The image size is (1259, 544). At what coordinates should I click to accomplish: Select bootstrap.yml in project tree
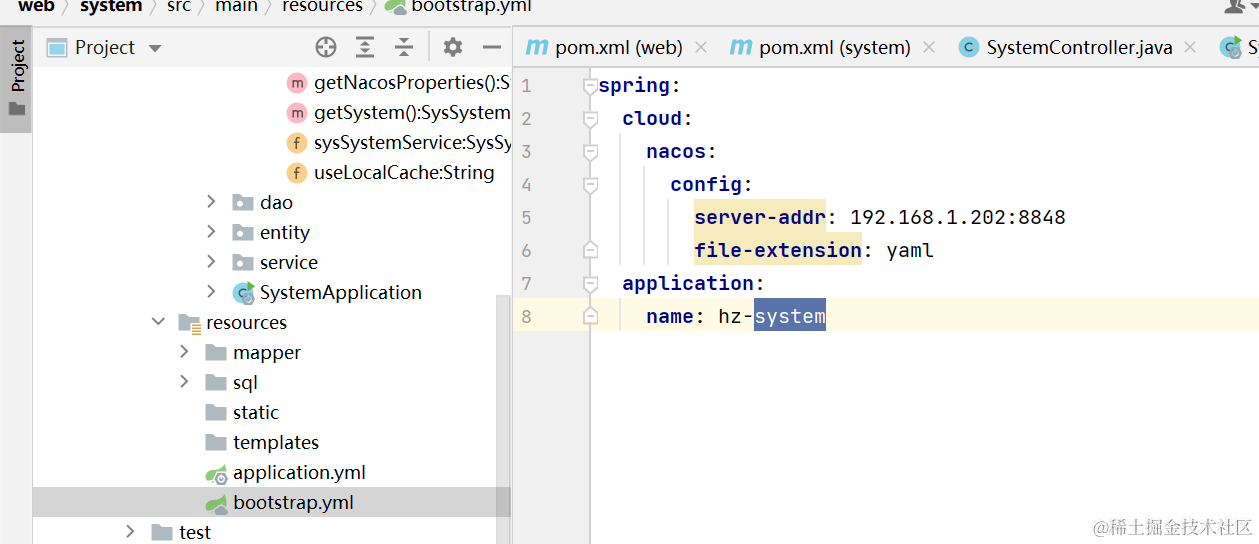(x=280, y=502)
